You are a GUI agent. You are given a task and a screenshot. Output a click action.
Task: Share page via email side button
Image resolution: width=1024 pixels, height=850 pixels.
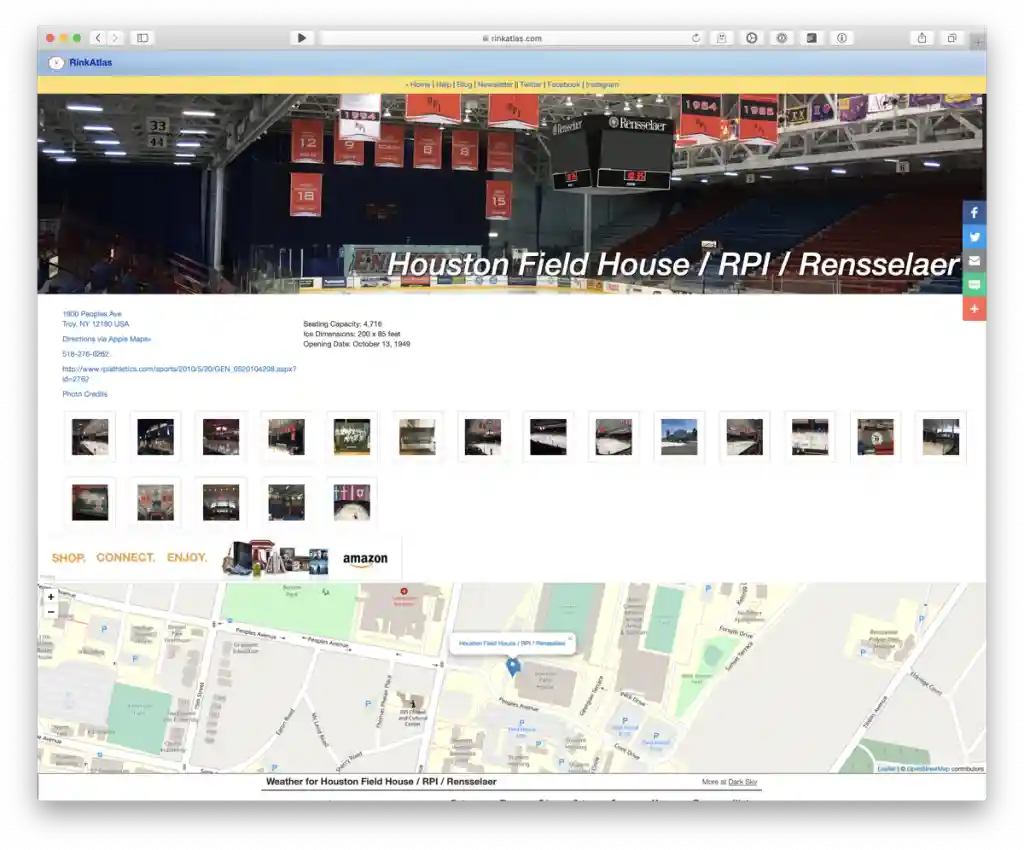point(974,261)
